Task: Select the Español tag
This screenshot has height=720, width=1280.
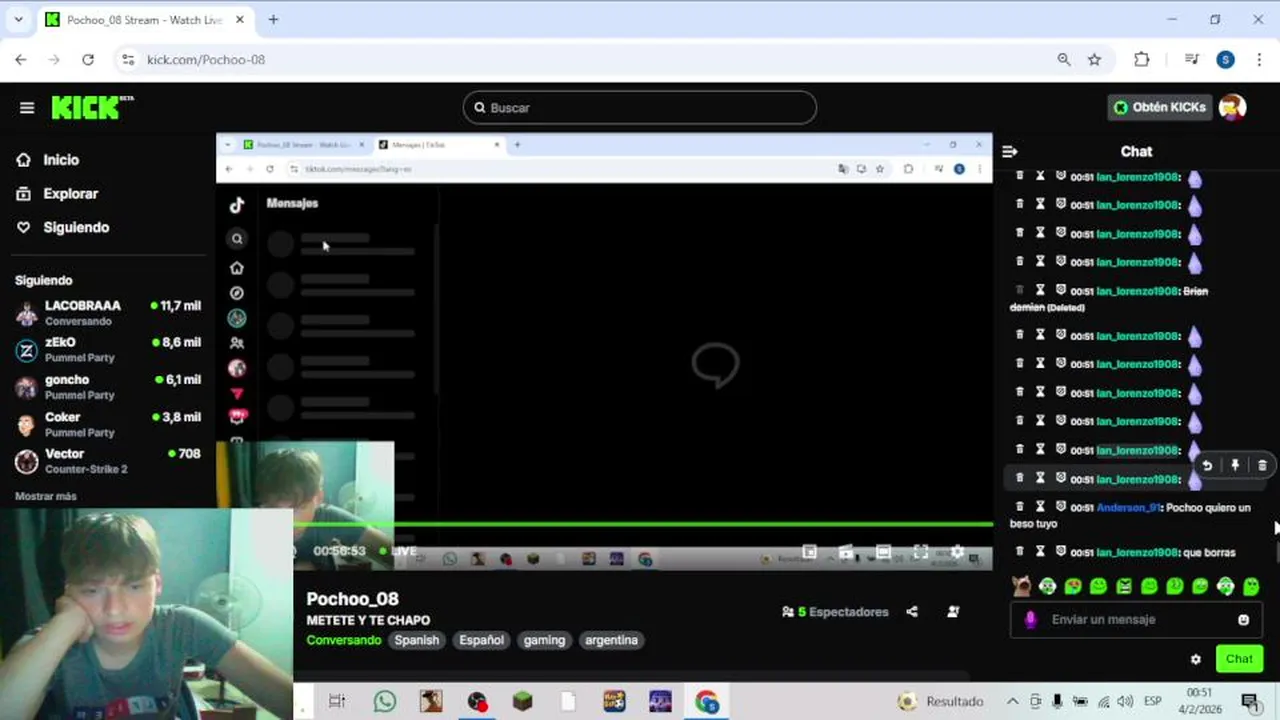Action: 482,640
